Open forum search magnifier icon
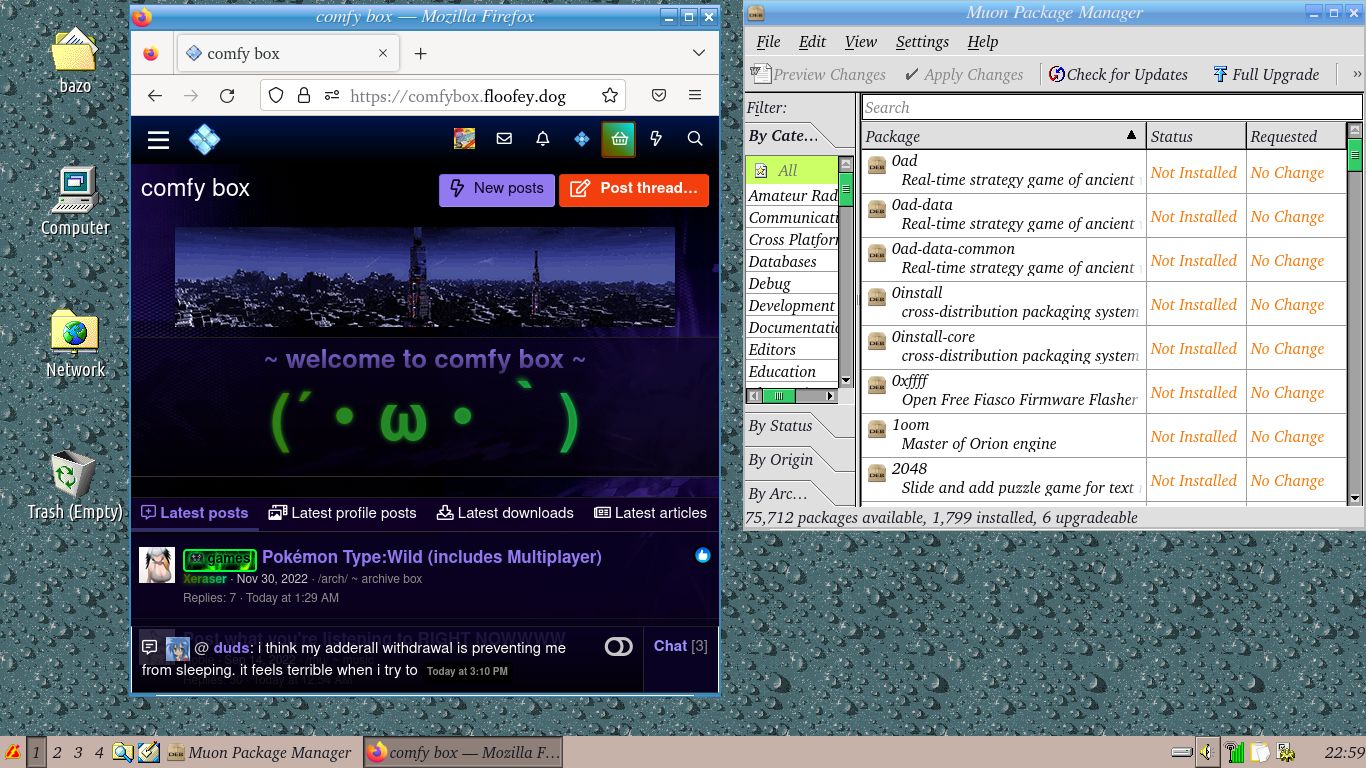The height and width of the screenshot is (768, 1366). (695, 140)
